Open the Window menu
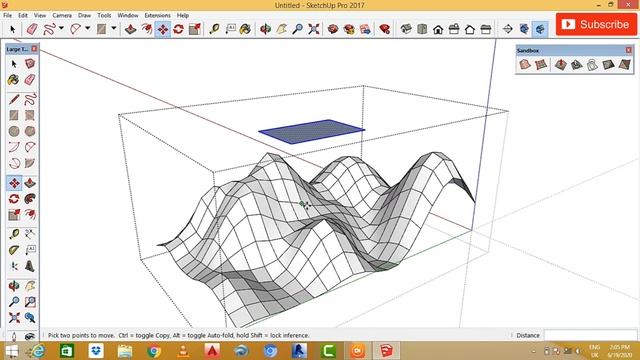 pyautogui.click(x=128, y=15)
